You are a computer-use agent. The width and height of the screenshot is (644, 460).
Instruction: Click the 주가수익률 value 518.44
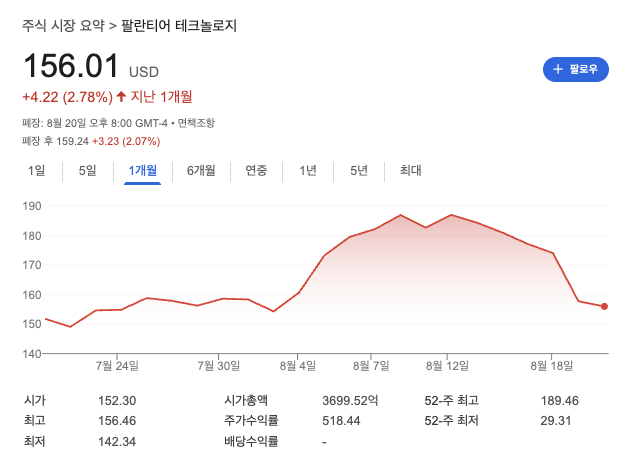pos(341,421)
